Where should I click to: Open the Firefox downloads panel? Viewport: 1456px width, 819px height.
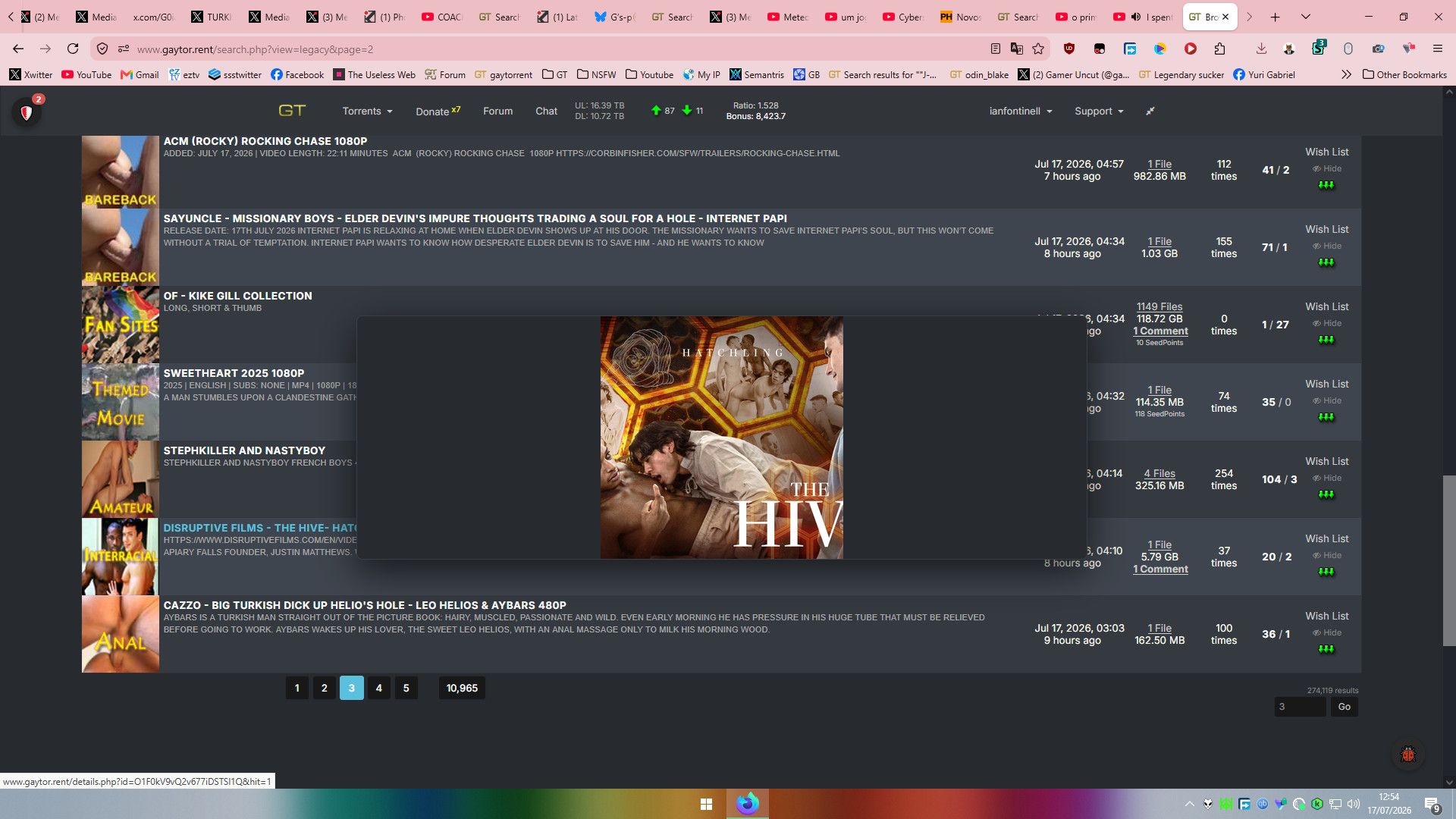tap(1261, 49)
